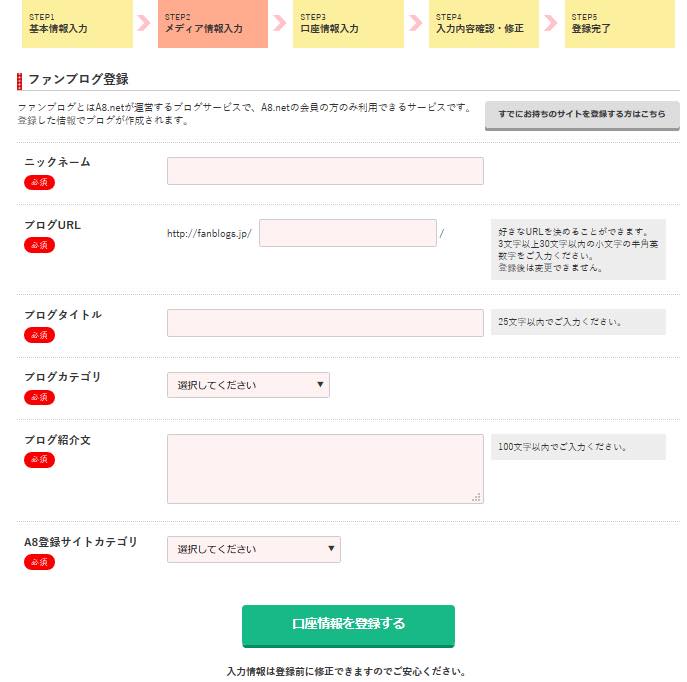Screen dimensions: 687x682
Task: Click the 必須 badge under ブログ紹介文
Action: click(39, 460)
